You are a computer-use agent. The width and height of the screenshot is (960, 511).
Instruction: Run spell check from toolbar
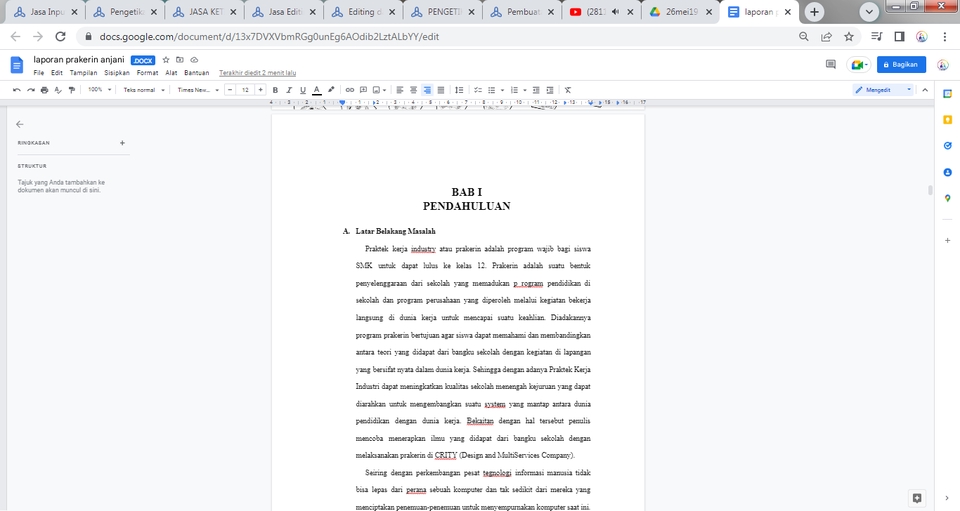[x=58, y=90]
